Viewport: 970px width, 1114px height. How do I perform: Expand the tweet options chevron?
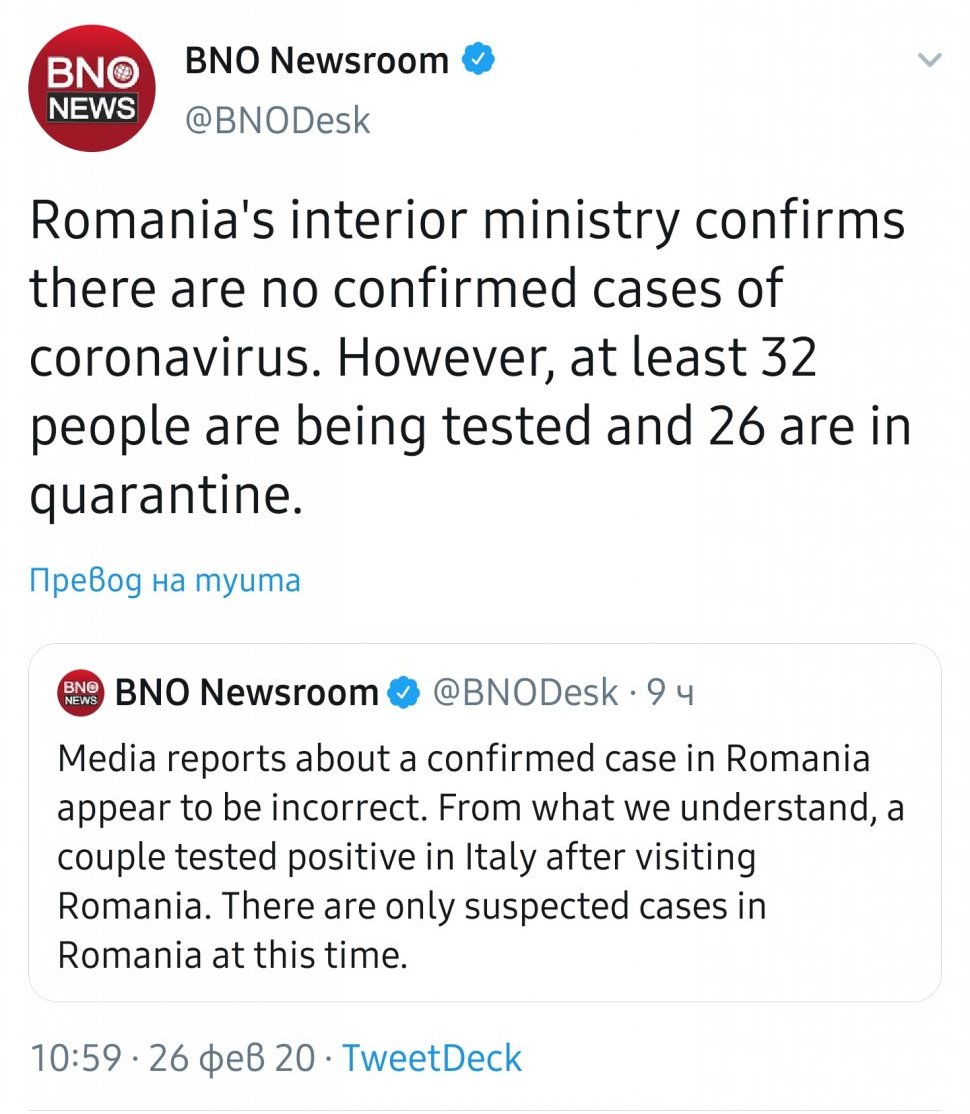(x=930, y=61)
